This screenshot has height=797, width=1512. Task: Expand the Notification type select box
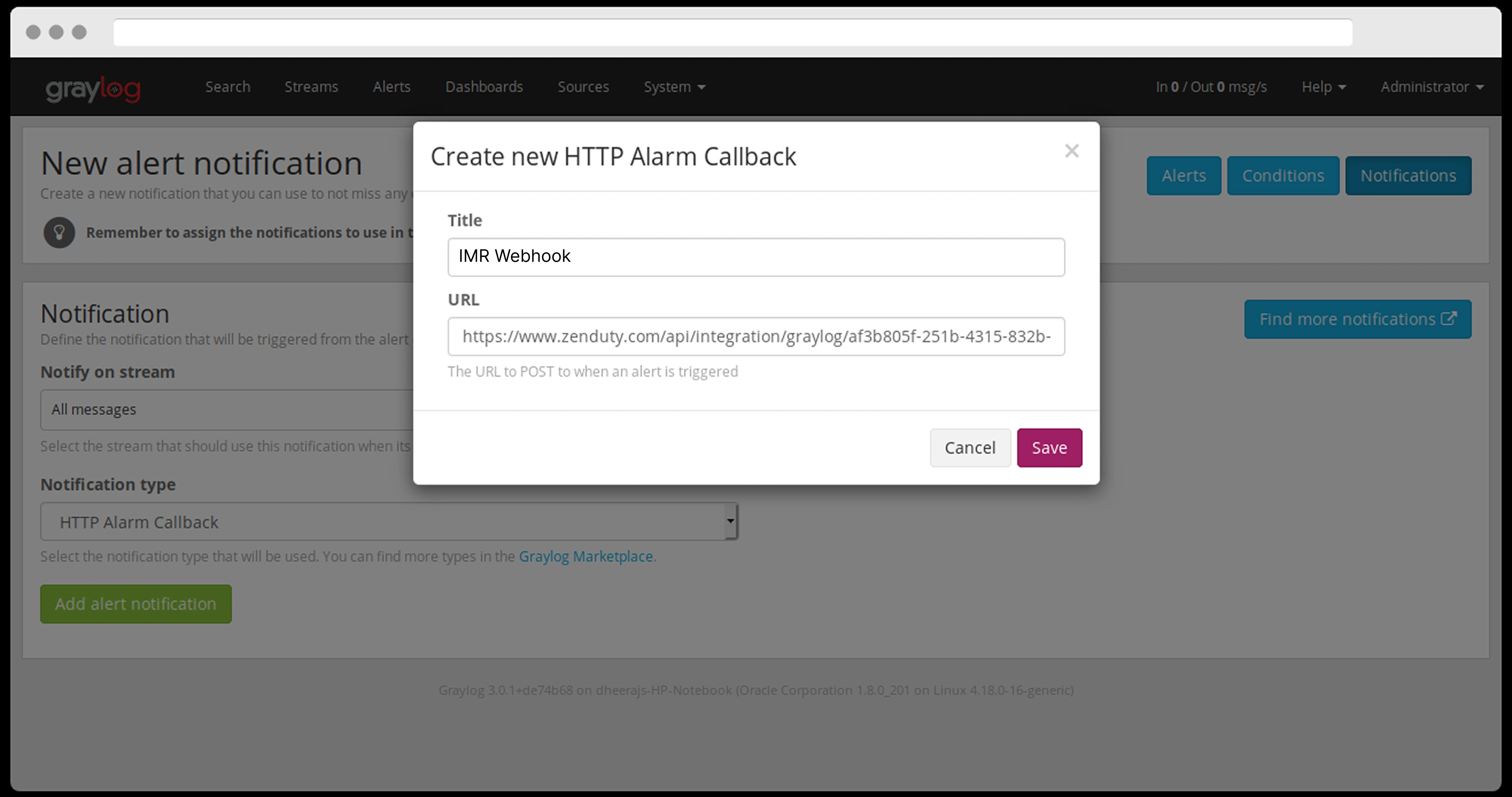pos(388,521)
